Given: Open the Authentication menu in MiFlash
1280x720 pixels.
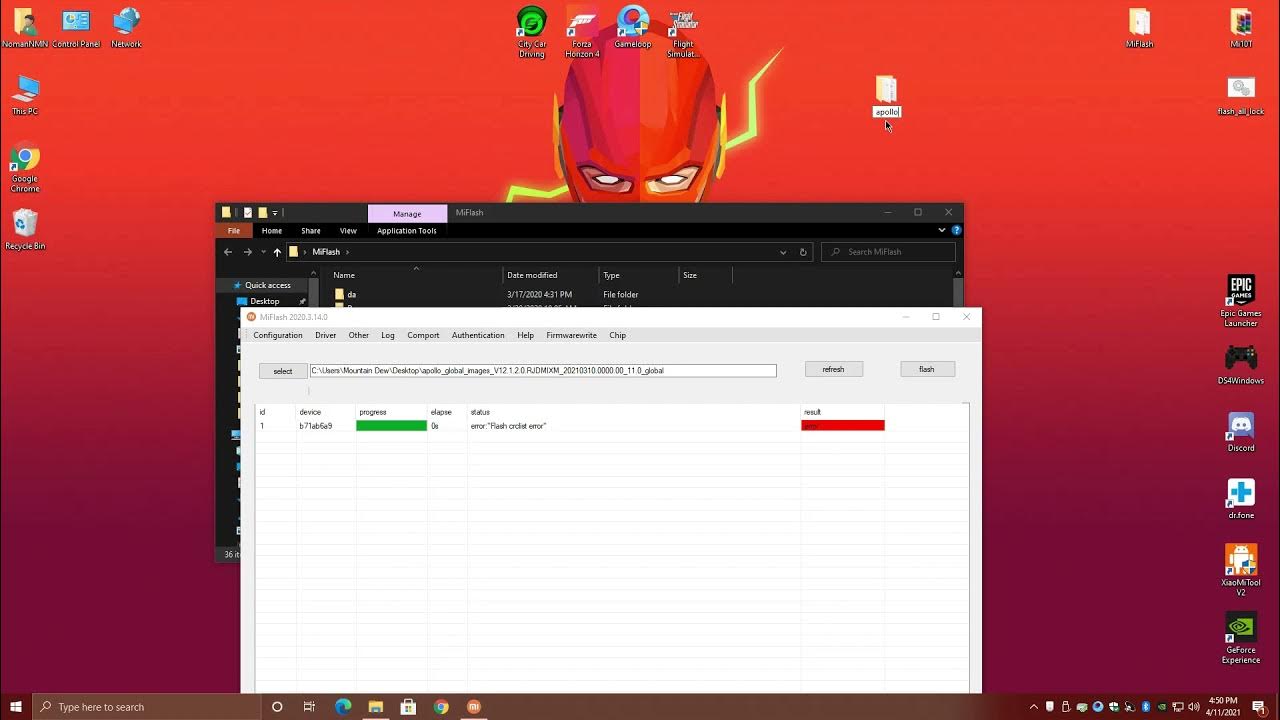Looking at the screenshot, I should (x=478, y=335).
